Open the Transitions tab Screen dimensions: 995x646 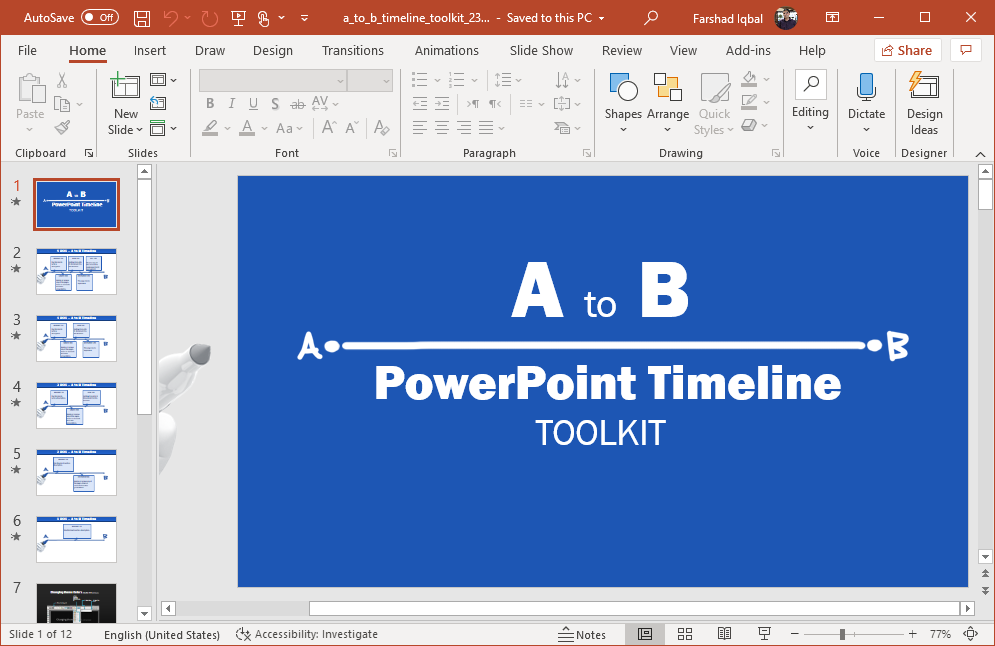tap(353, 51)
